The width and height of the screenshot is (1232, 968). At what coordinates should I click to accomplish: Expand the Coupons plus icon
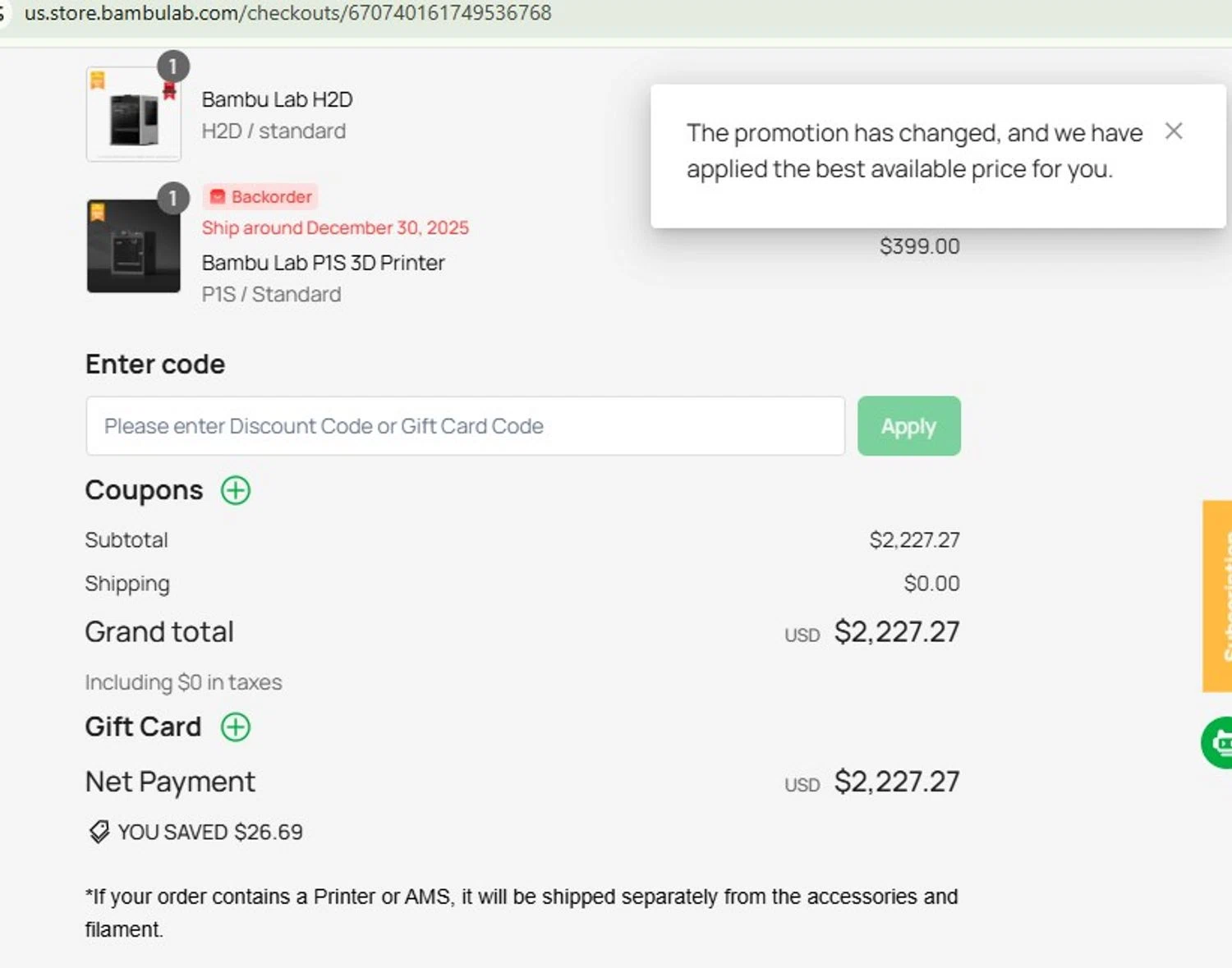pos(236,490)
